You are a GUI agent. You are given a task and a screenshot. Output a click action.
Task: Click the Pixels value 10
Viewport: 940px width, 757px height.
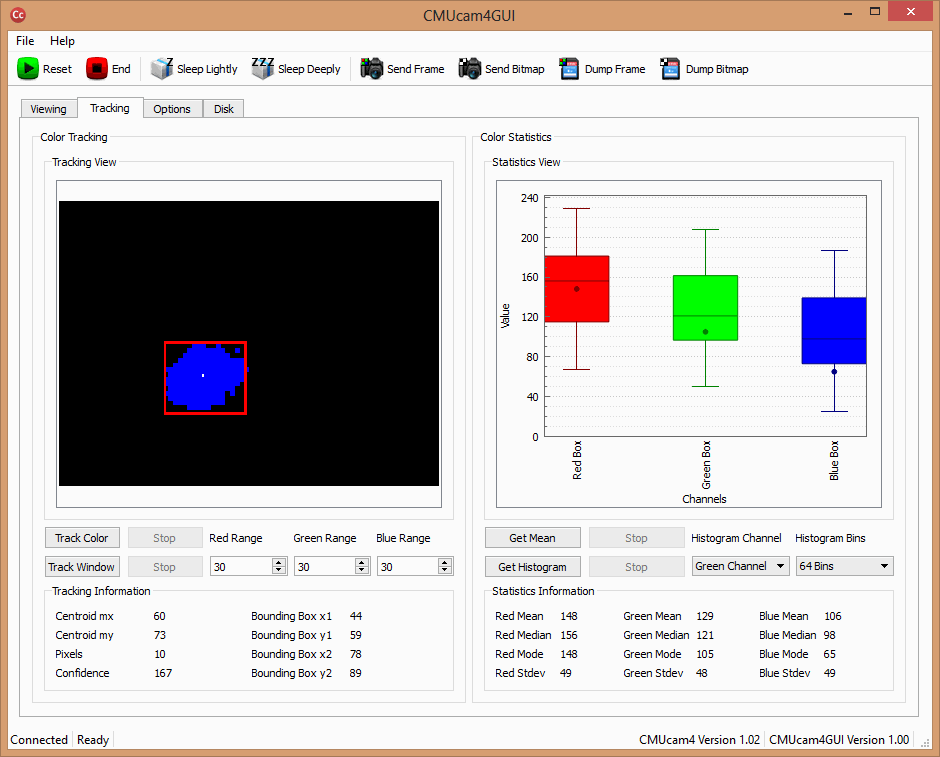(159, 654)
